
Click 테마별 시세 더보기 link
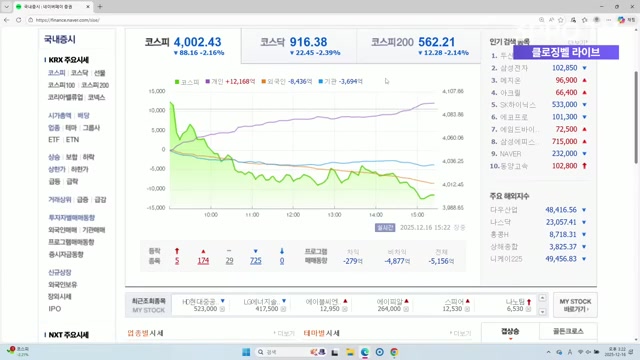point(460,333)
